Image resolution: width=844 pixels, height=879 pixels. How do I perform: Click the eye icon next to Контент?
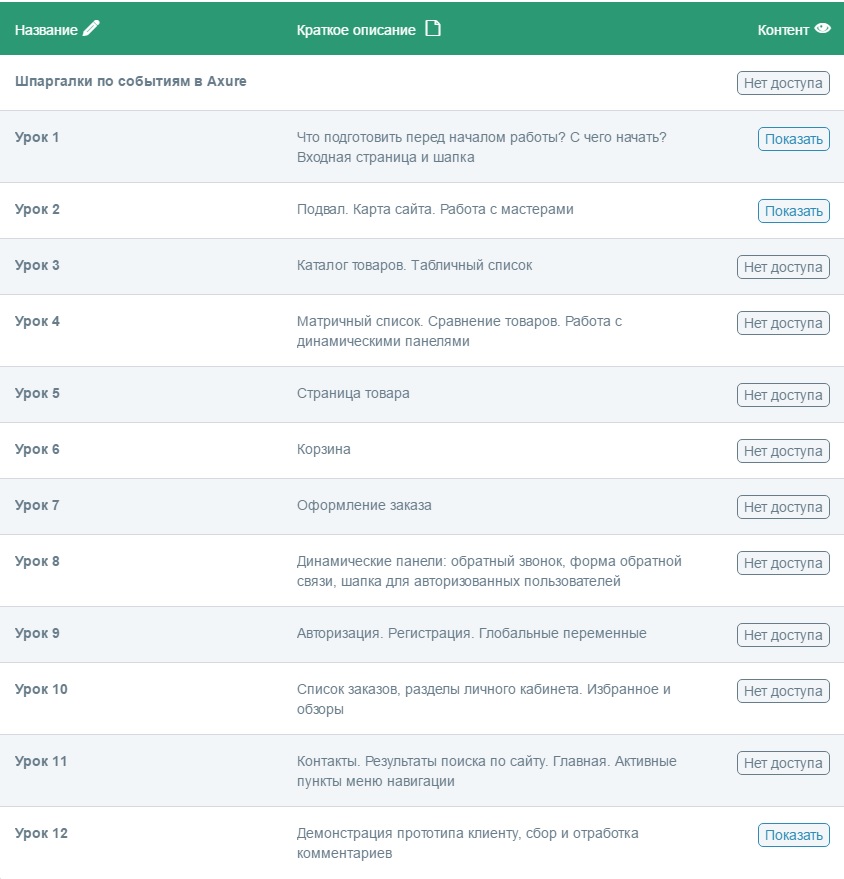[823, 29]
